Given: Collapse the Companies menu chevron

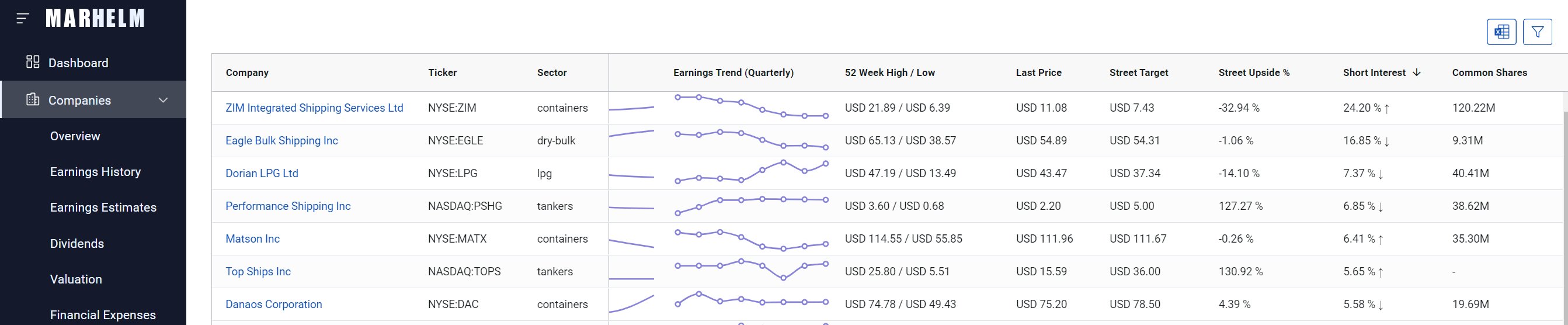Looking at the screenshot, I should [163, 100].
